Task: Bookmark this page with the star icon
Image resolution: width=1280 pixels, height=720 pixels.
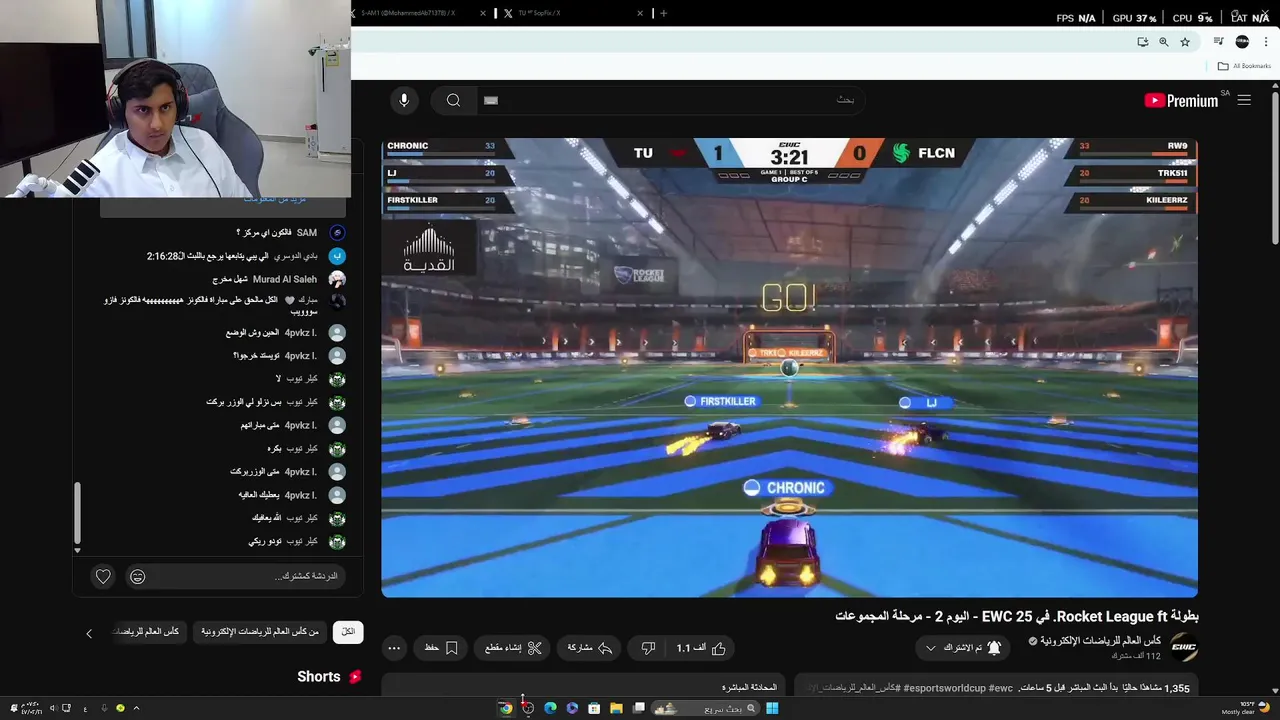Action: coord(1185,42)
